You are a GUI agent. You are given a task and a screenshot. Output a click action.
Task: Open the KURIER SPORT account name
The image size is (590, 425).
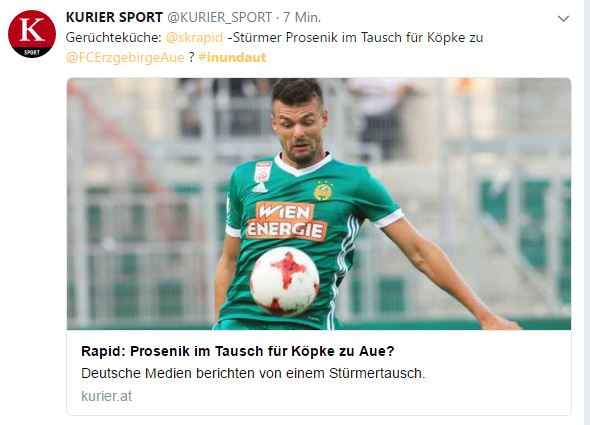pyautogui.click(x=114, y=17)
